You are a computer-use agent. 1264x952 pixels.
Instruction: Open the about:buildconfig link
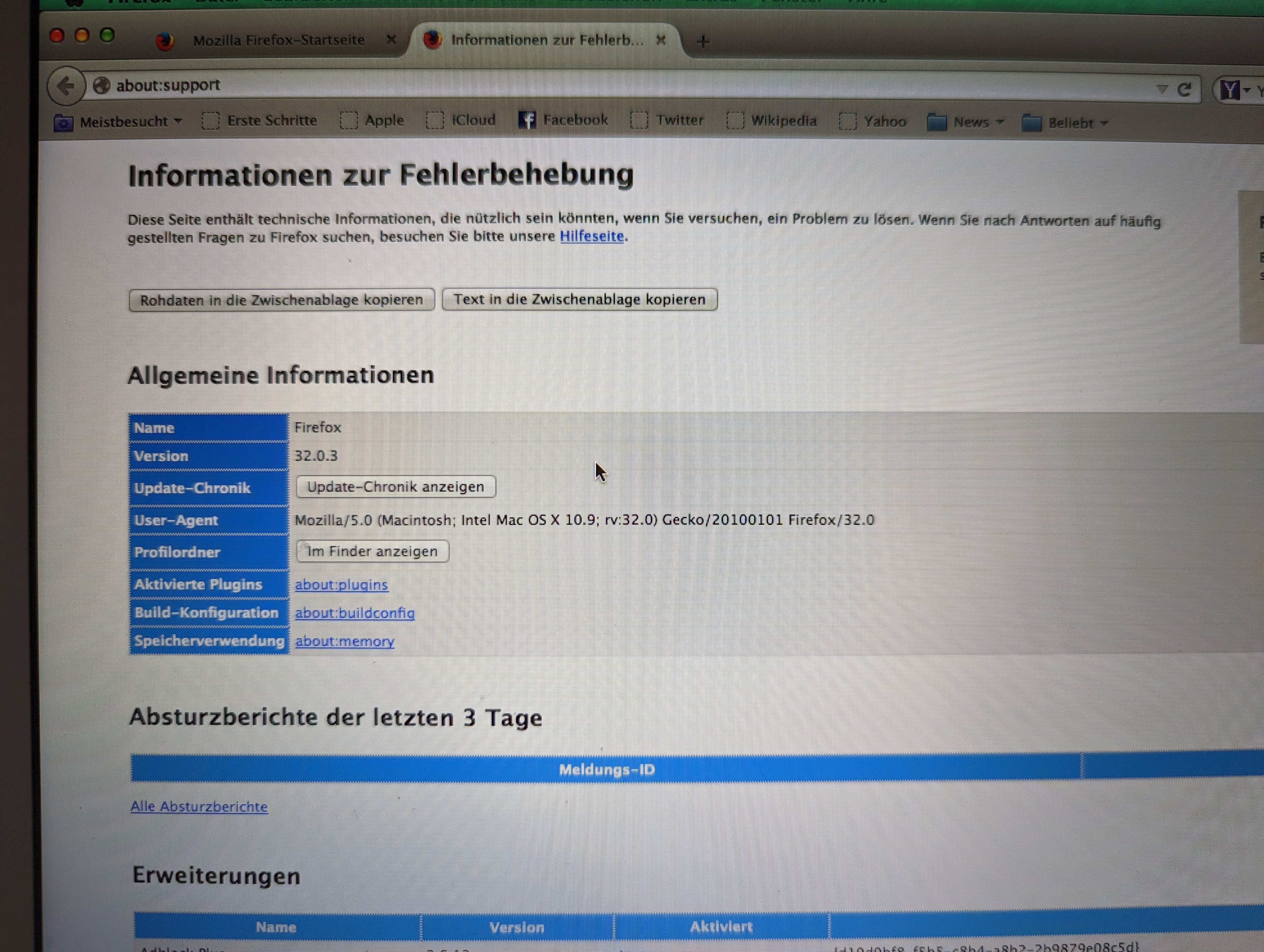click(355, 613)
